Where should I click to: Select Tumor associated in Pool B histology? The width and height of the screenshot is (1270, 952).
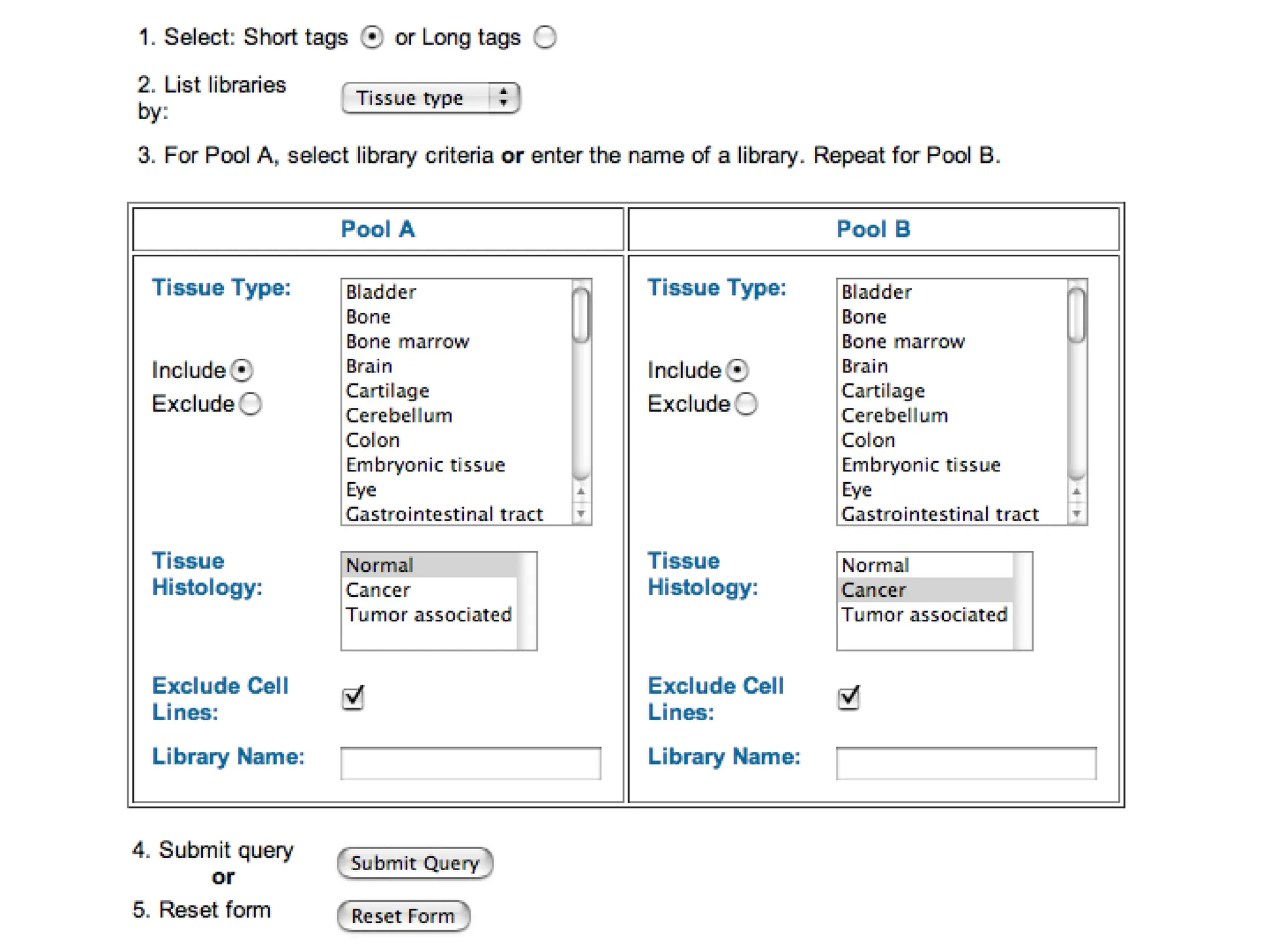(x=924, y=615)
